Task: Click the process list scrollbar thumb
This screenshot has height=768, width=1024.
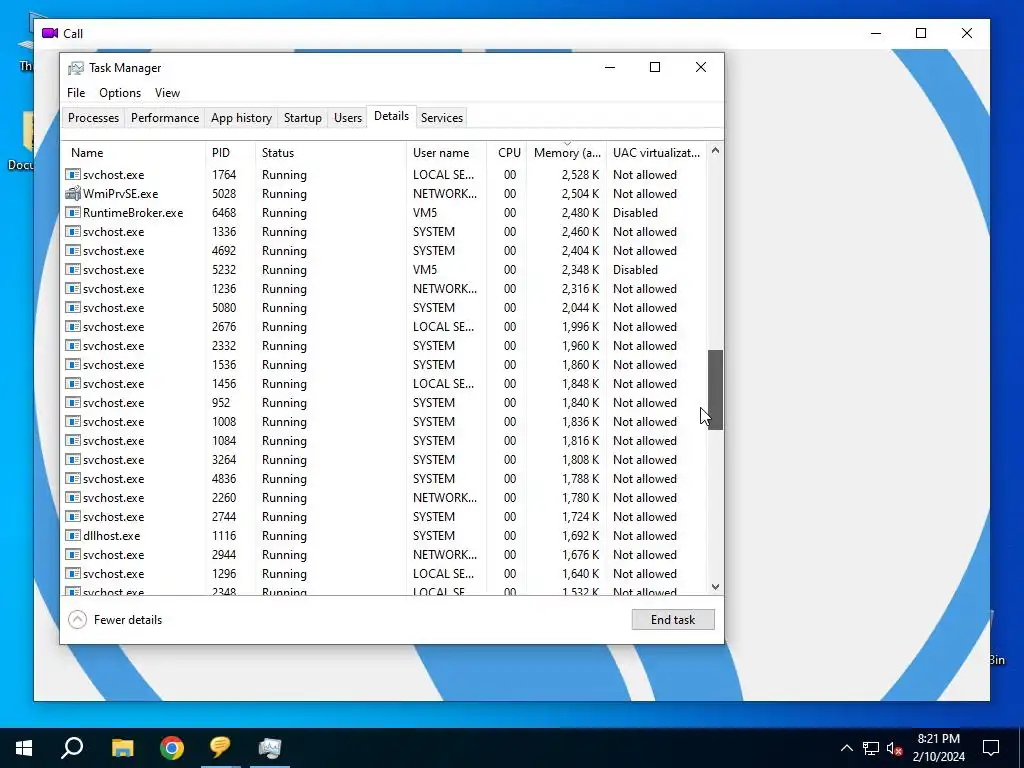Action: [715, 390]
